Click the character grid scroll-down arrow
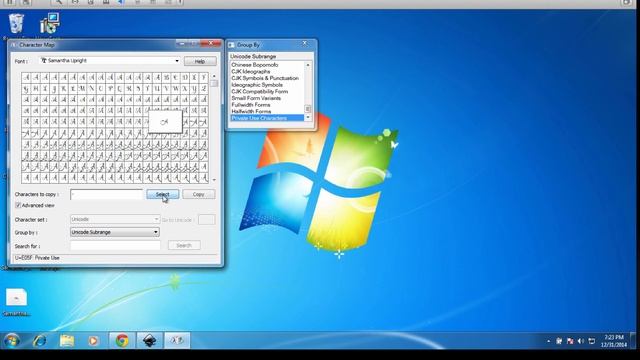 tap(214, 180)
